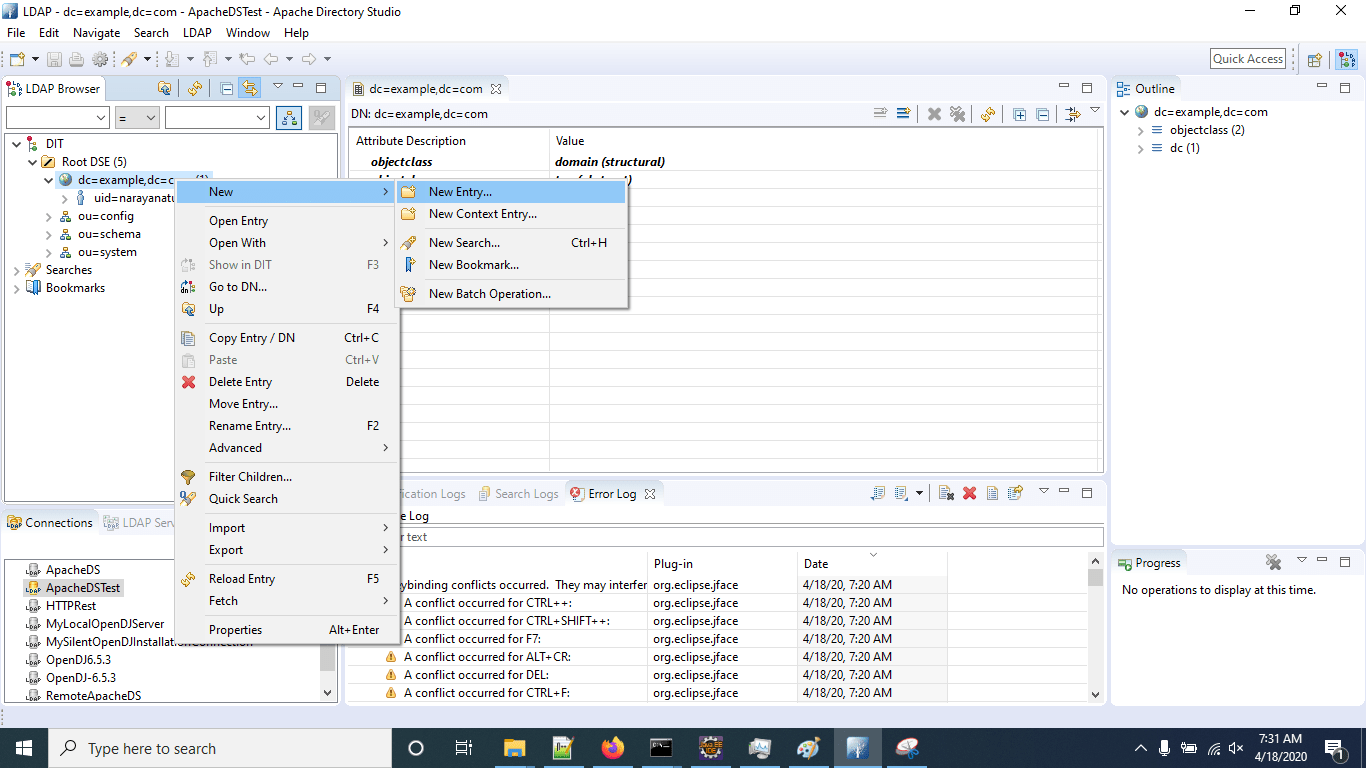Click the Error Log vertical scrollbar down arrow
The width and height of the screenshot is (1366, 768).
tap(1095, 694)
